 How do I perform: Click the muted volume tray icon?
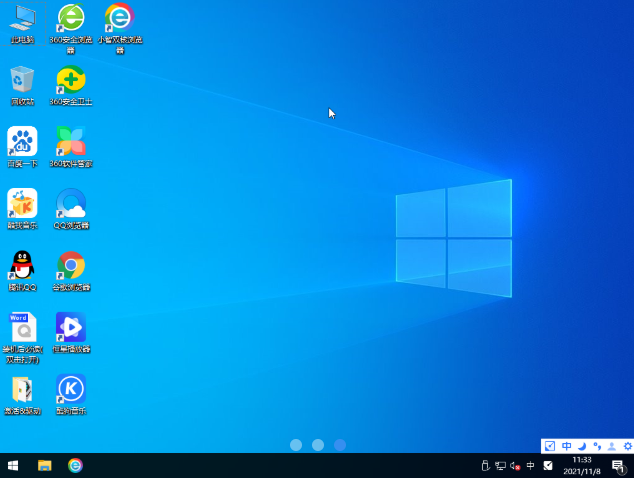tap(515, 466)
